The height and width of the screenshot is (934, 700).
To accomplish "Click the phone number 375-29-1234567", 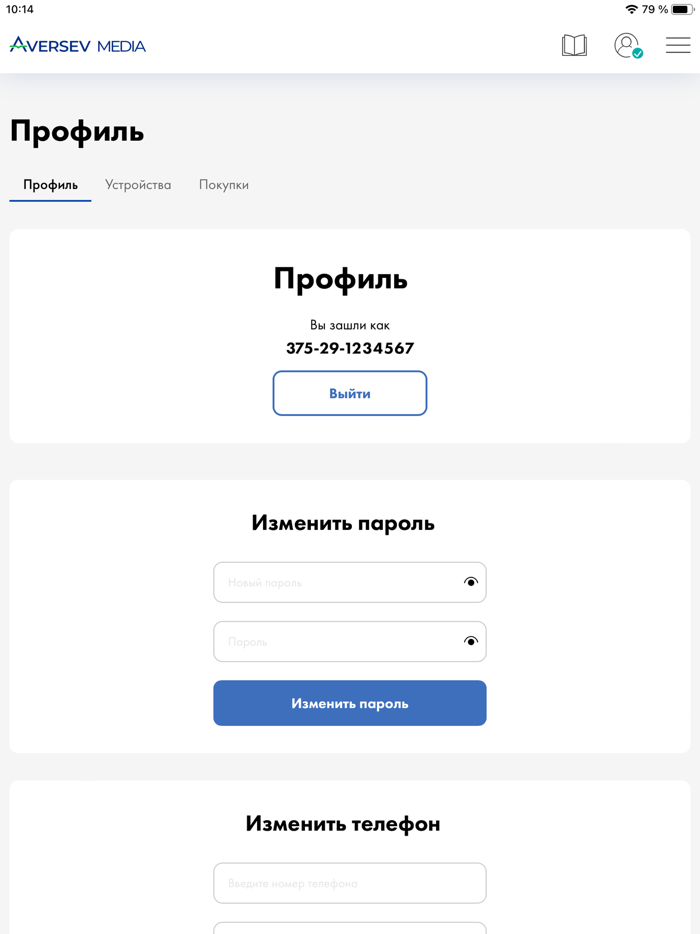I will tap(349, 348).
